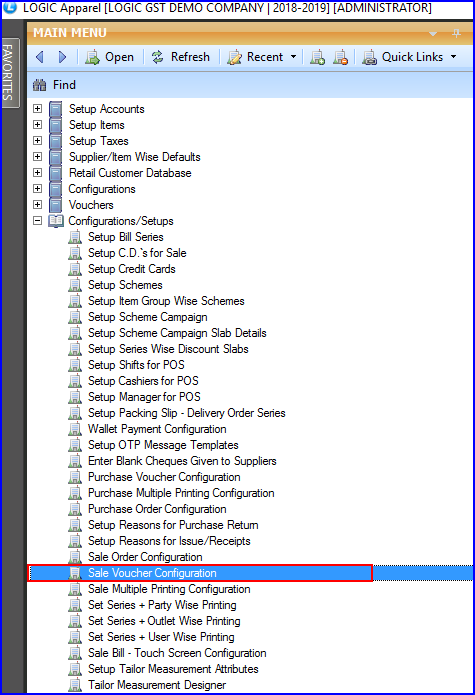Open Setup Manager for POS
This screenshot has height=695, width=475.
point(144,397)
